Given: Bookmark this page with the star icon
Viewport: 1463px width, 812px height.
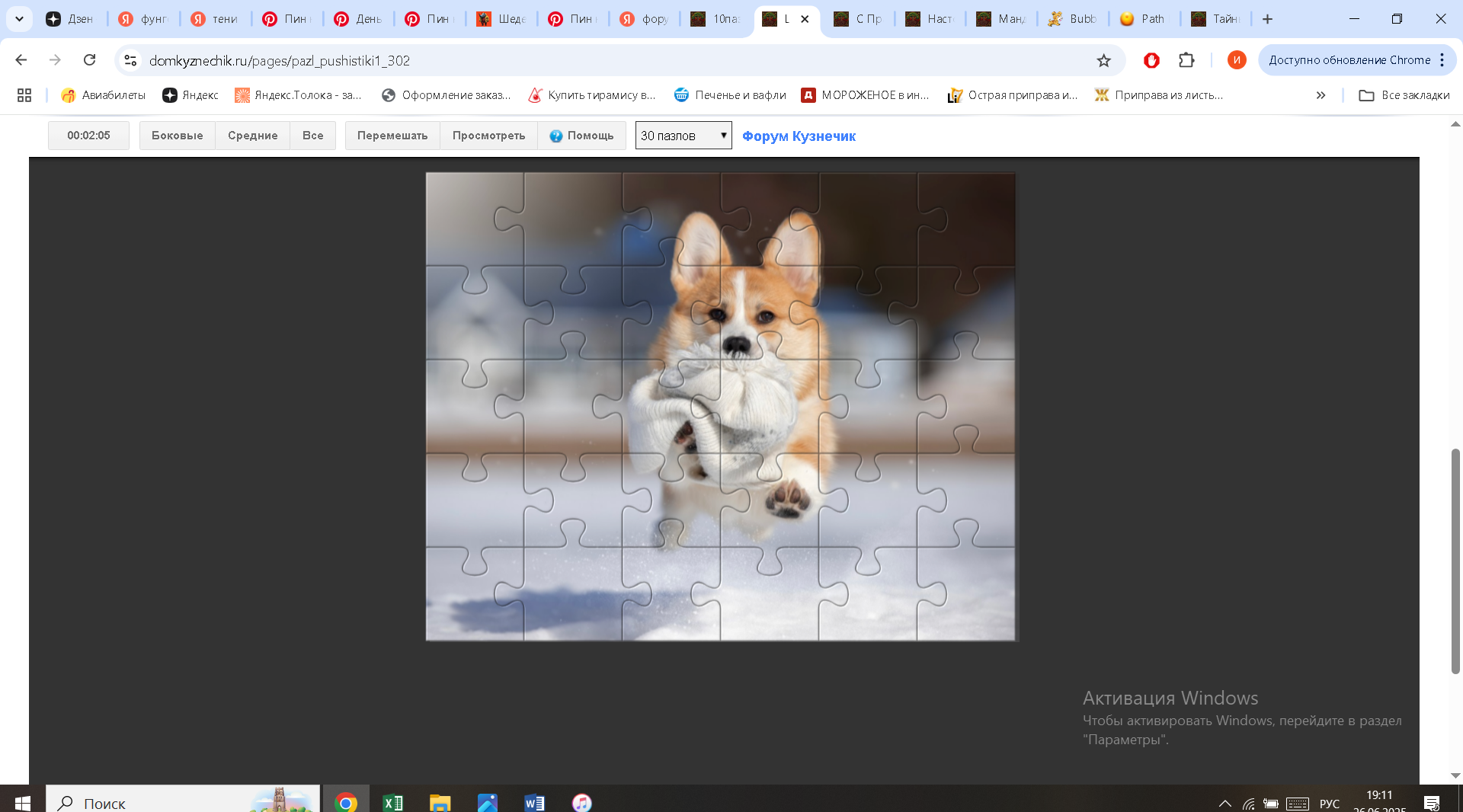Looking at the screenshot, I should [x=1103, y=60].
